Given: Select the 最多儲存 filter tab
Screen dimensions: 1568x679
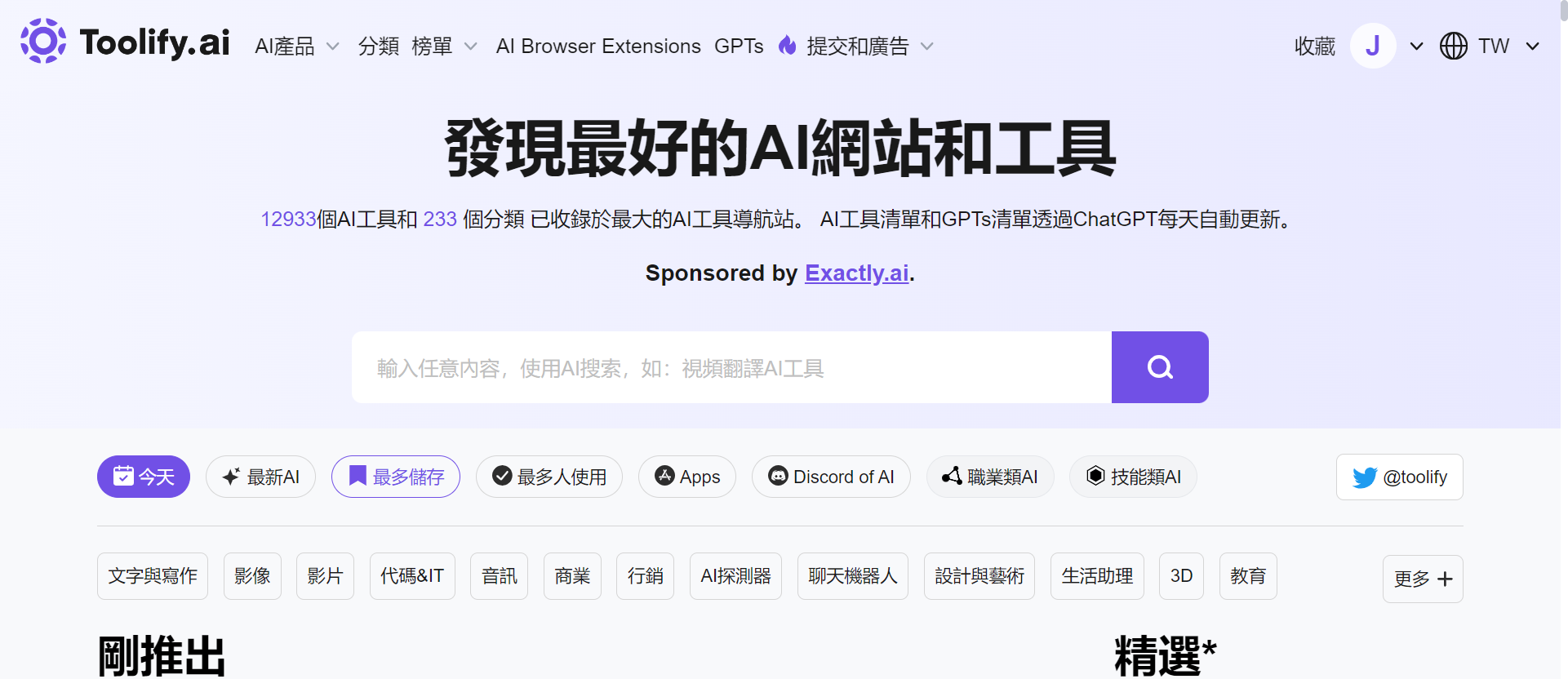Looking at the screenshot, I should [x=396, y=477].
